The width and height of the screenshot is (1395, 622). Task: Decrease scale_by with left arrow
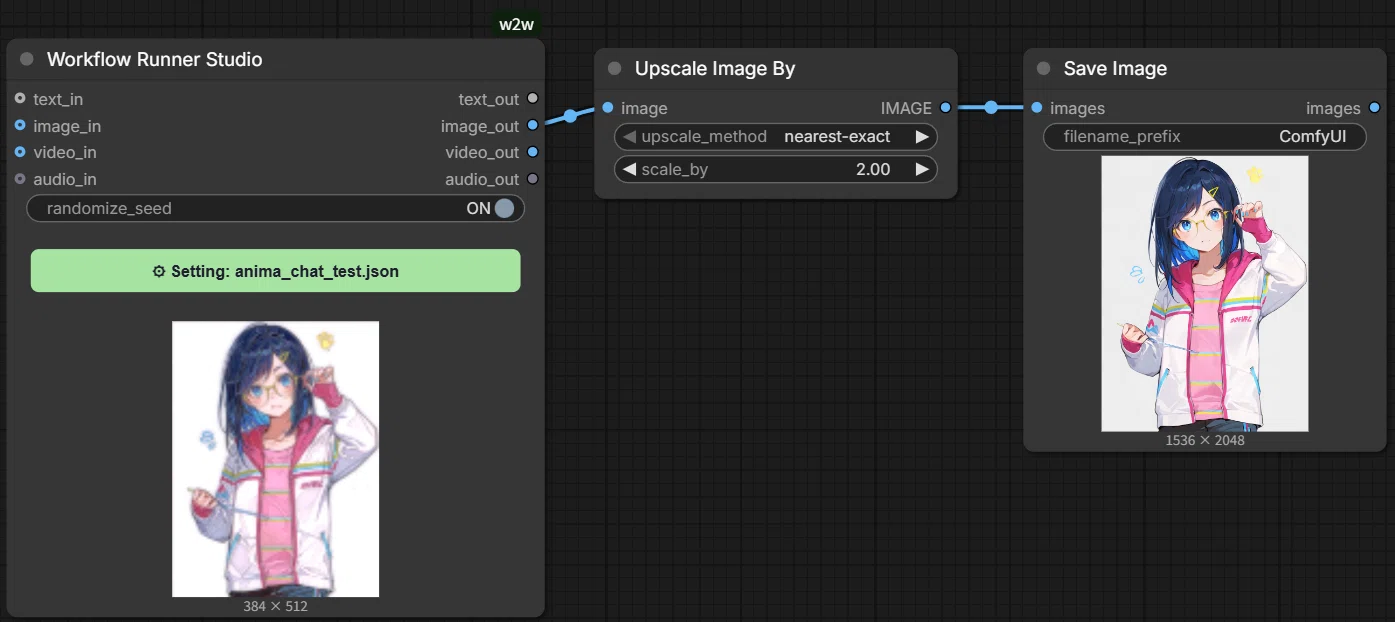(x=629, y=170)
